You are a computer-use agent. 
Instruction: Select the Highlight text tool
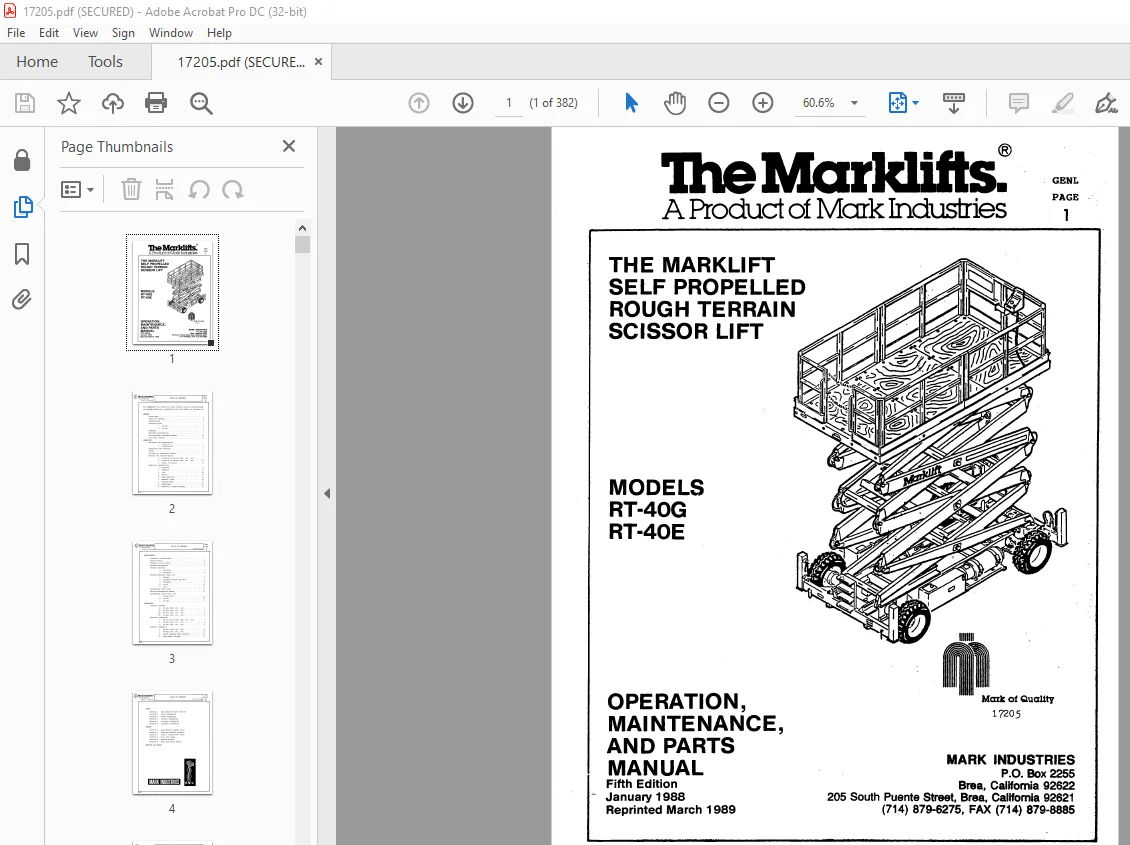coord(1062,103)
